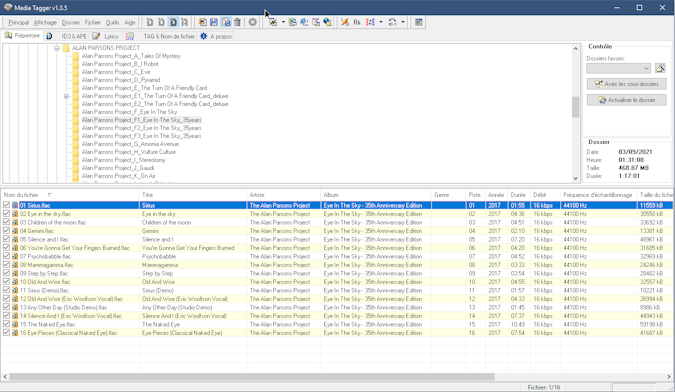
Task: Toggle checkbox for 11 Sirius (Demo).flac
Action: [x=6, y=290]
